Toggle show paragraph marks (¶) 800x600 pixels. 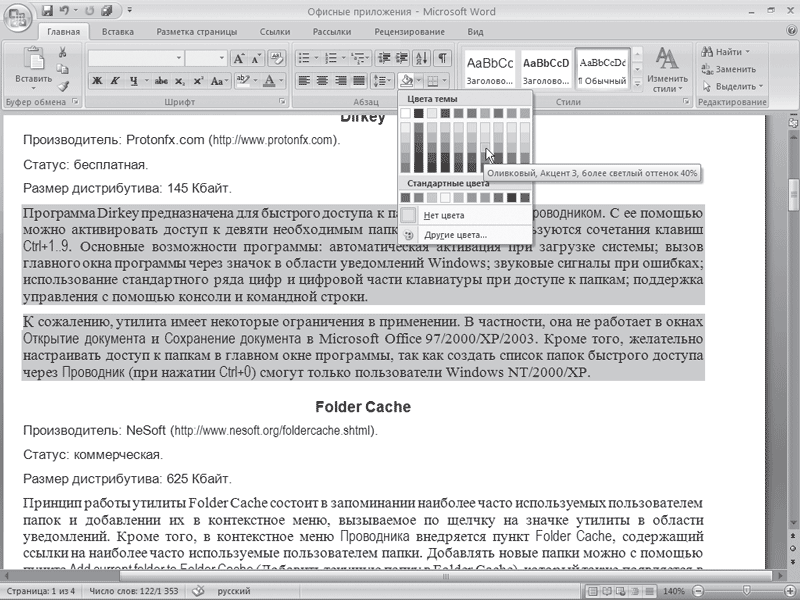pos(442,58)
